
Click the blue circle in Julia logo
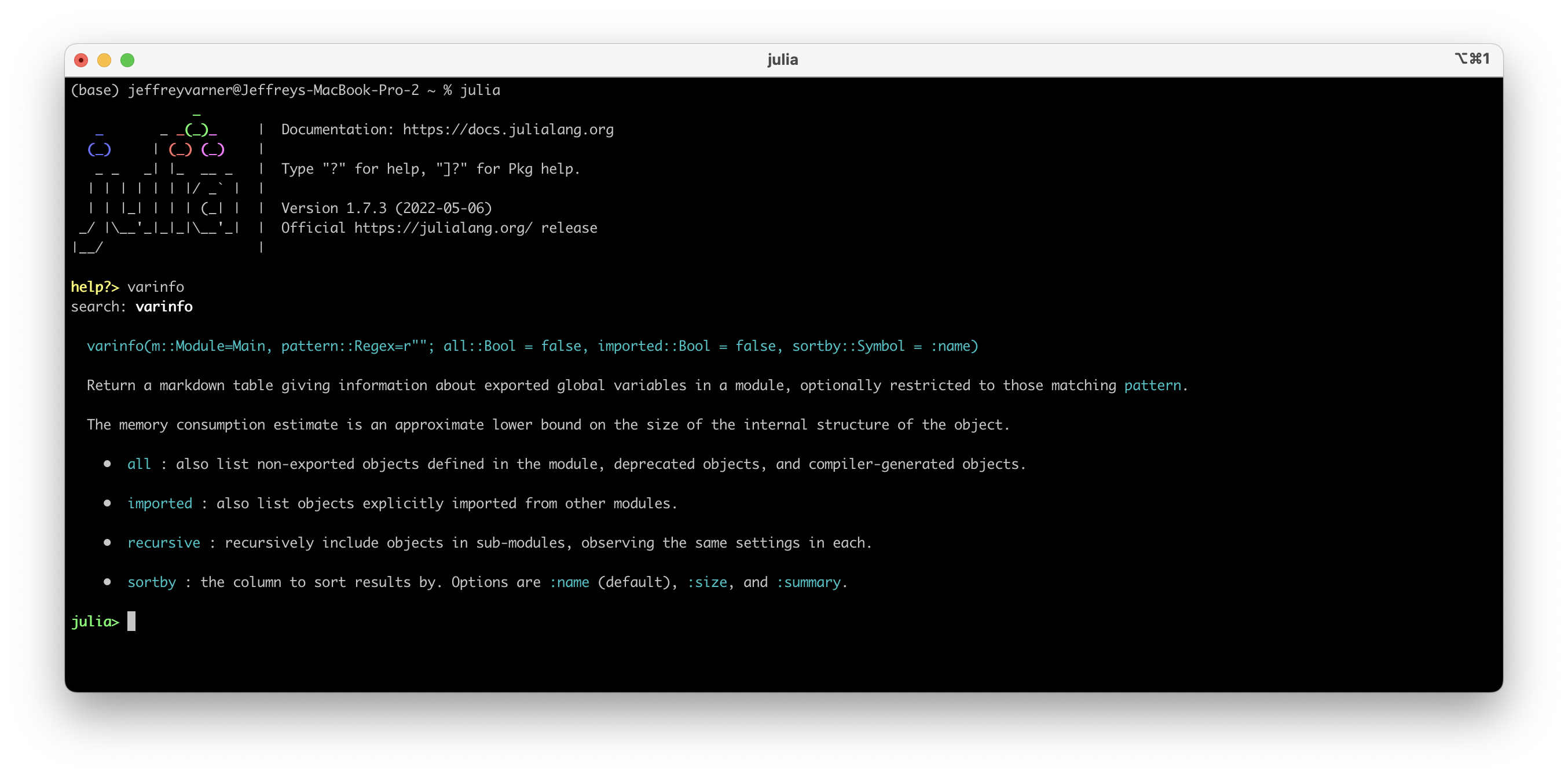pos(99,149)
